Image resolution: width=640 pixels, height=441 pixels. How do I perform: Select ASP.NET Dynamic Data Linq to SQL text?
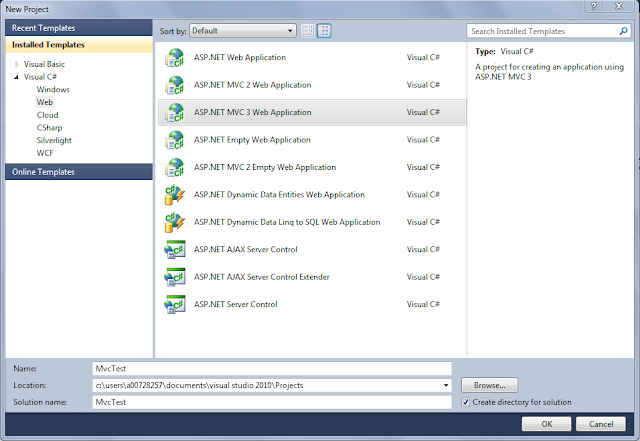click(x=287, y=222)
